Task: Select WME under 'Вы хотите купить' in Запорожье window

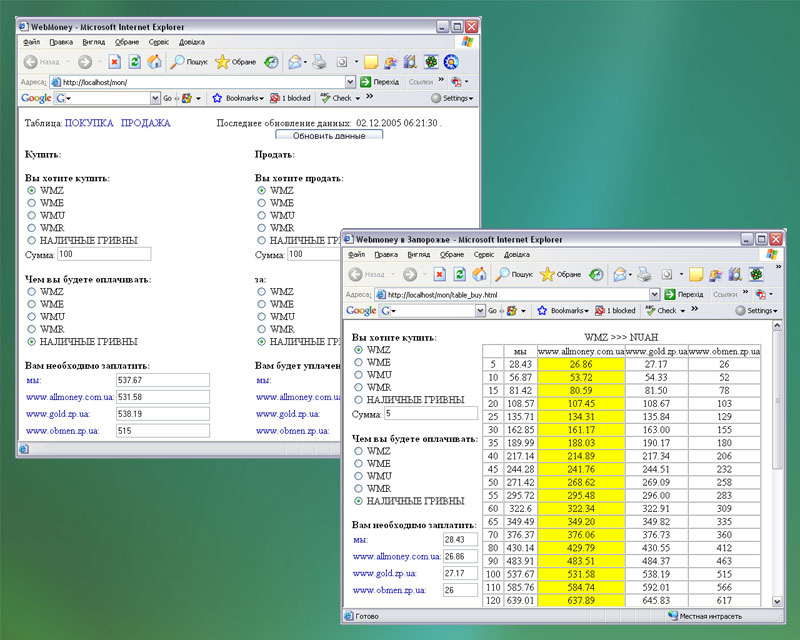Action: [358, 362]
